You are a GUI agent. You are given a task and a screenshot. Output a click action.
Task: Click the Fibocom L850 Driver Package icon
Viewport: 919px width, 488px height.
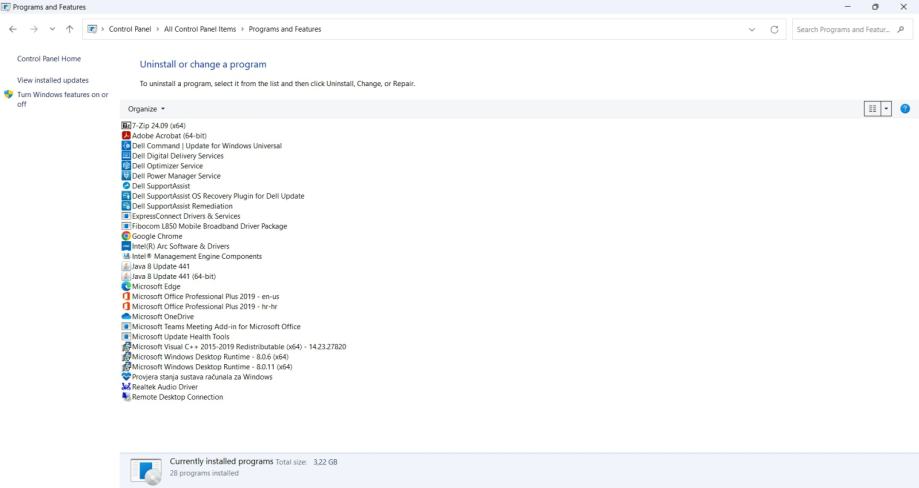(x=126, y=226)
